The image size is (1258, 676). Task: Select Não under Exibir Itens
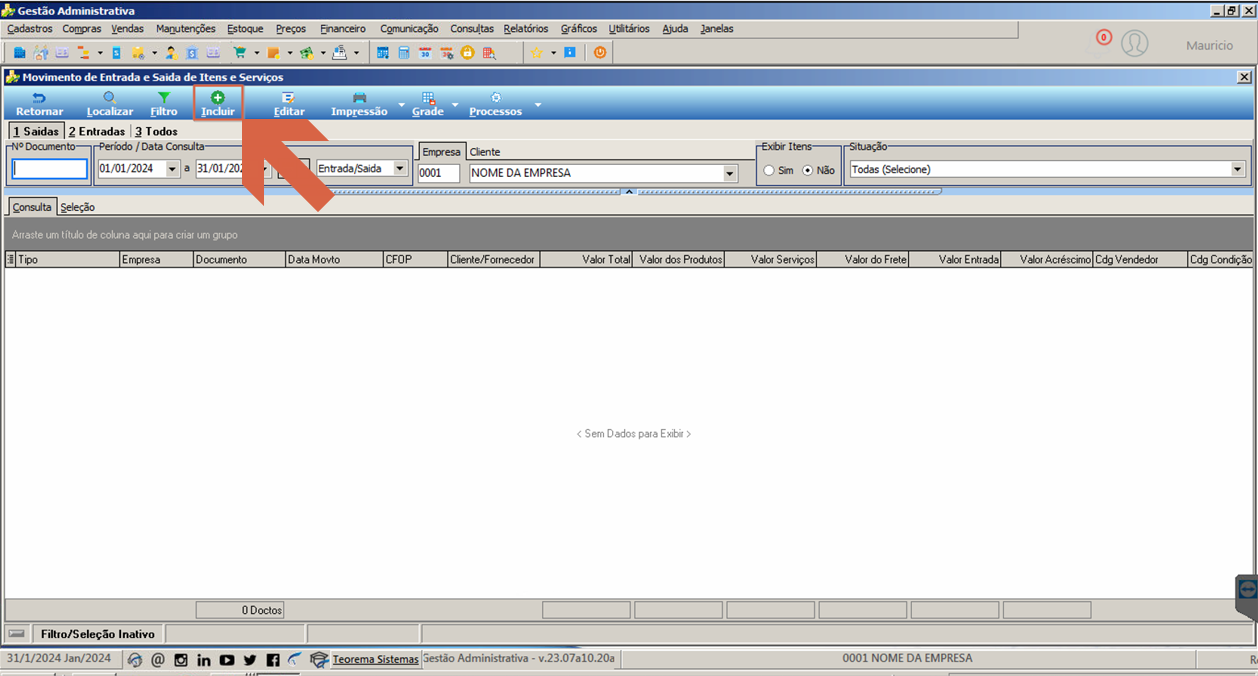[x=808, y=171]
